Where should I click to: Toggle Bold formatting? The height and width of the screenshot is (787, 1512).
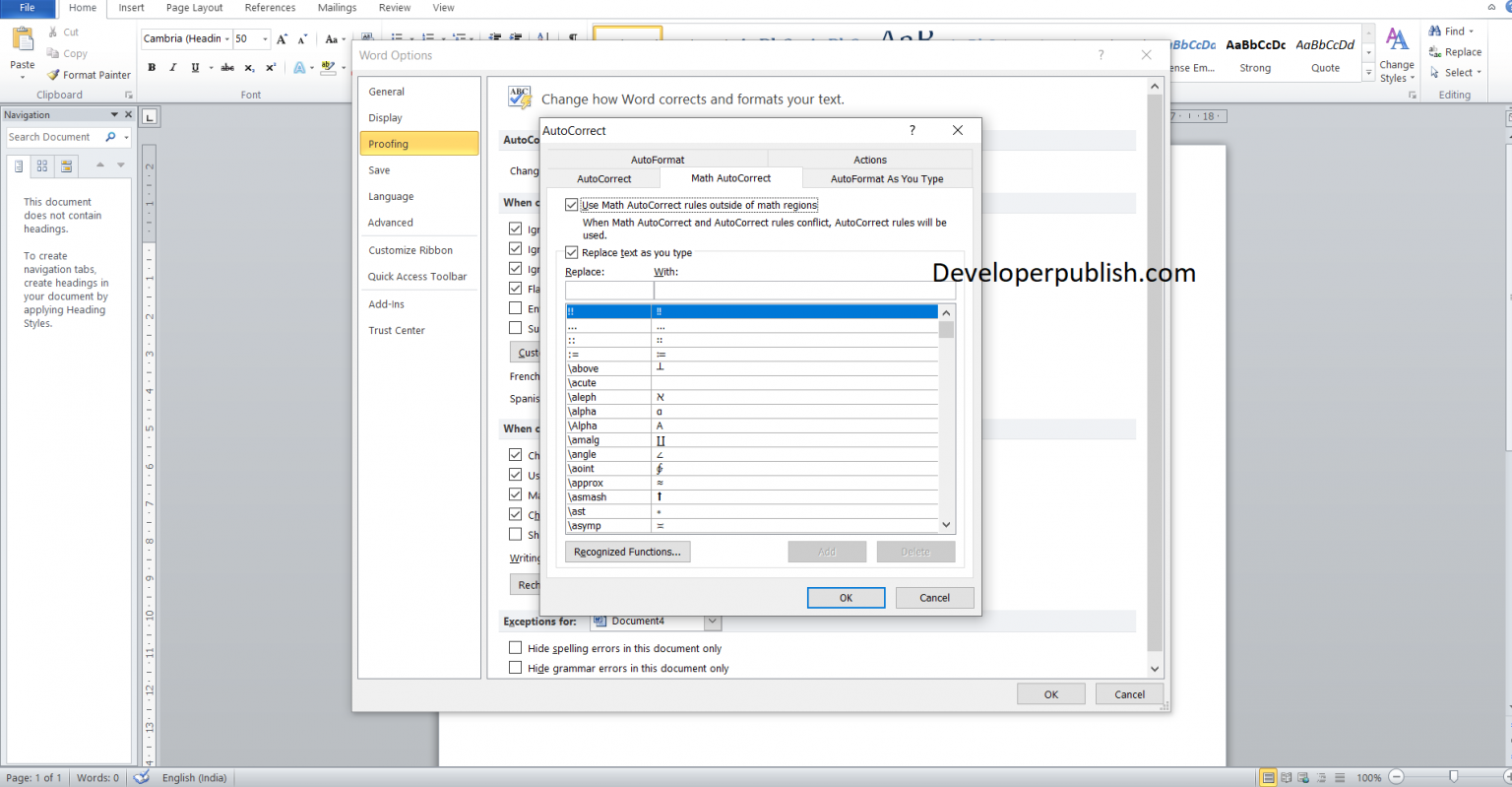[152, 67]
